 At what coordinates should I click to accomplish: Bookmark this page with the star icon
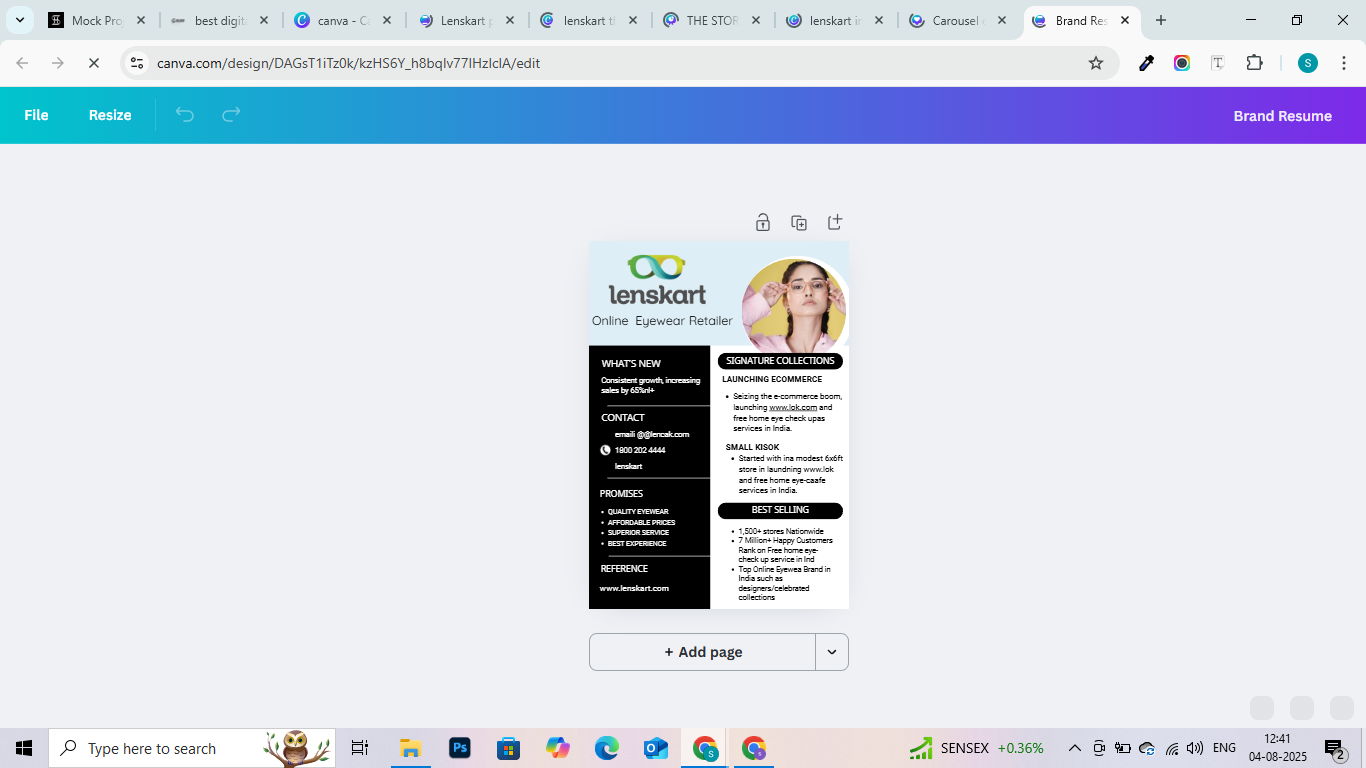[1096, 63]
